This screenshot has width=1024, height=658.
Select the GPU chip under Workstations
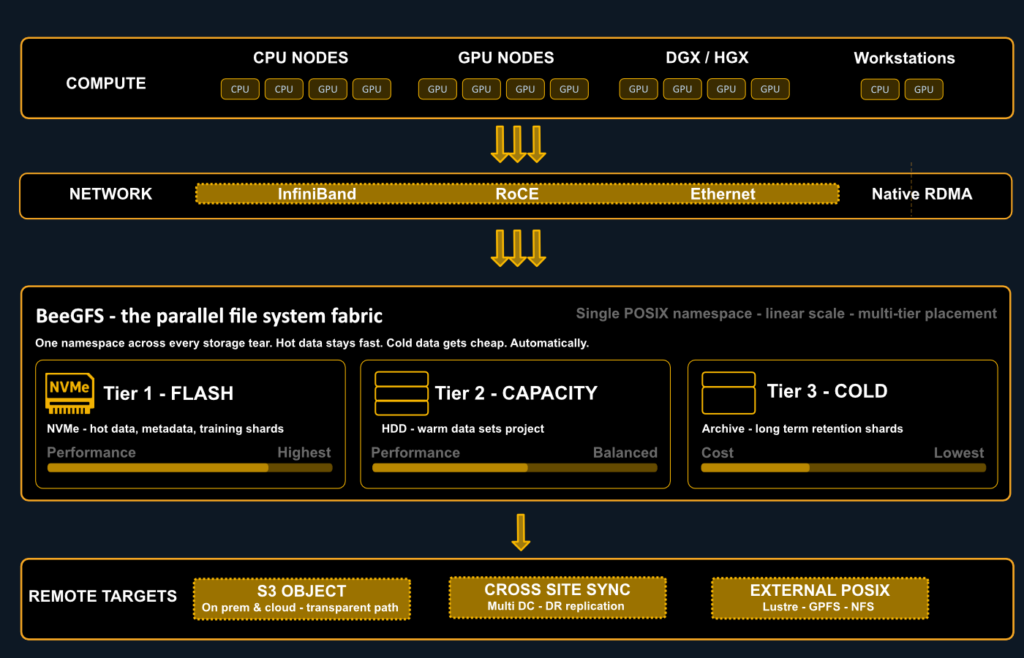pos(923,89)
